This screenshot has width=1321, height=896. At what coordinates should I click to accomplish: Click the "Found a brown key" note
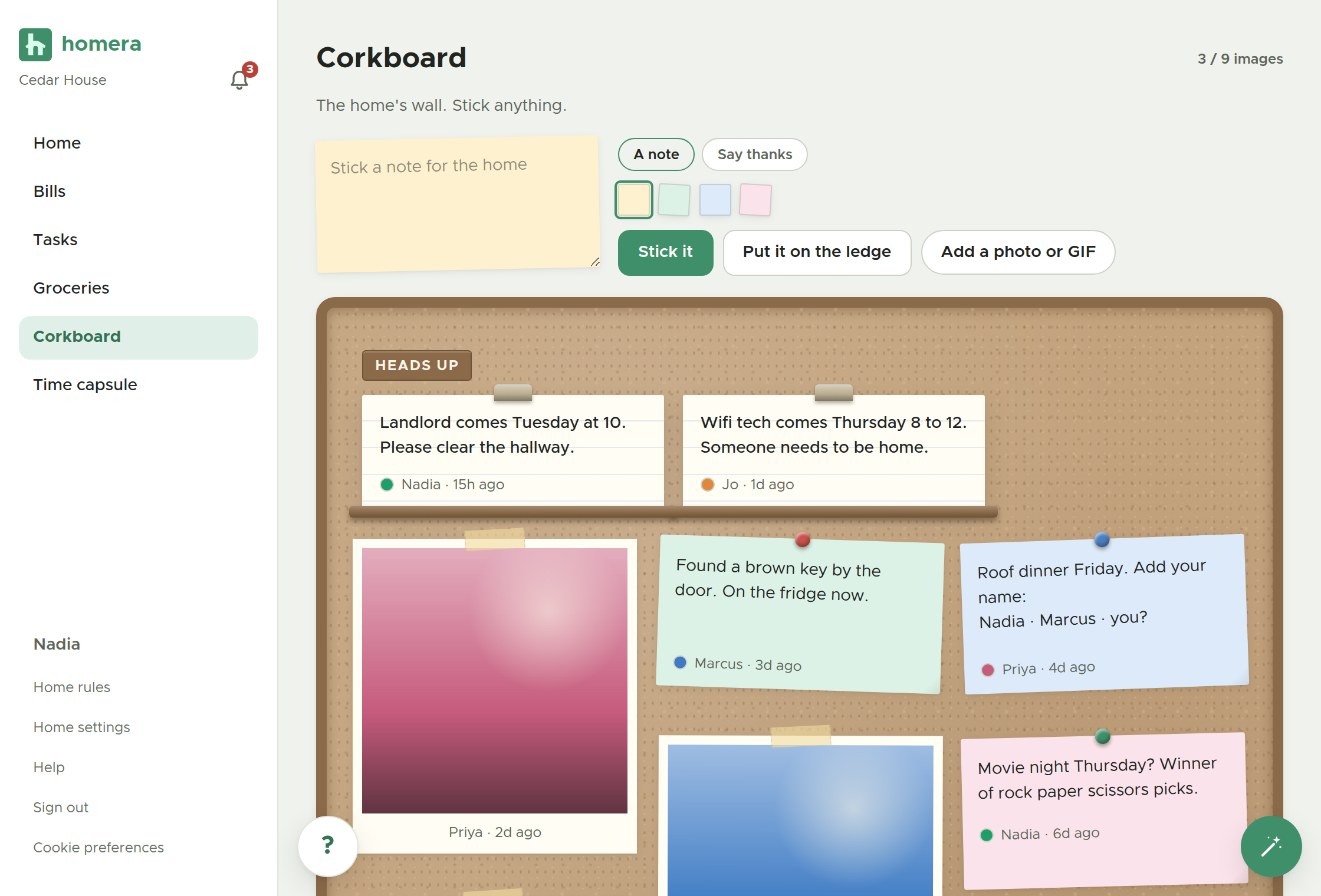pyautogui.click(x=800, y=614)
